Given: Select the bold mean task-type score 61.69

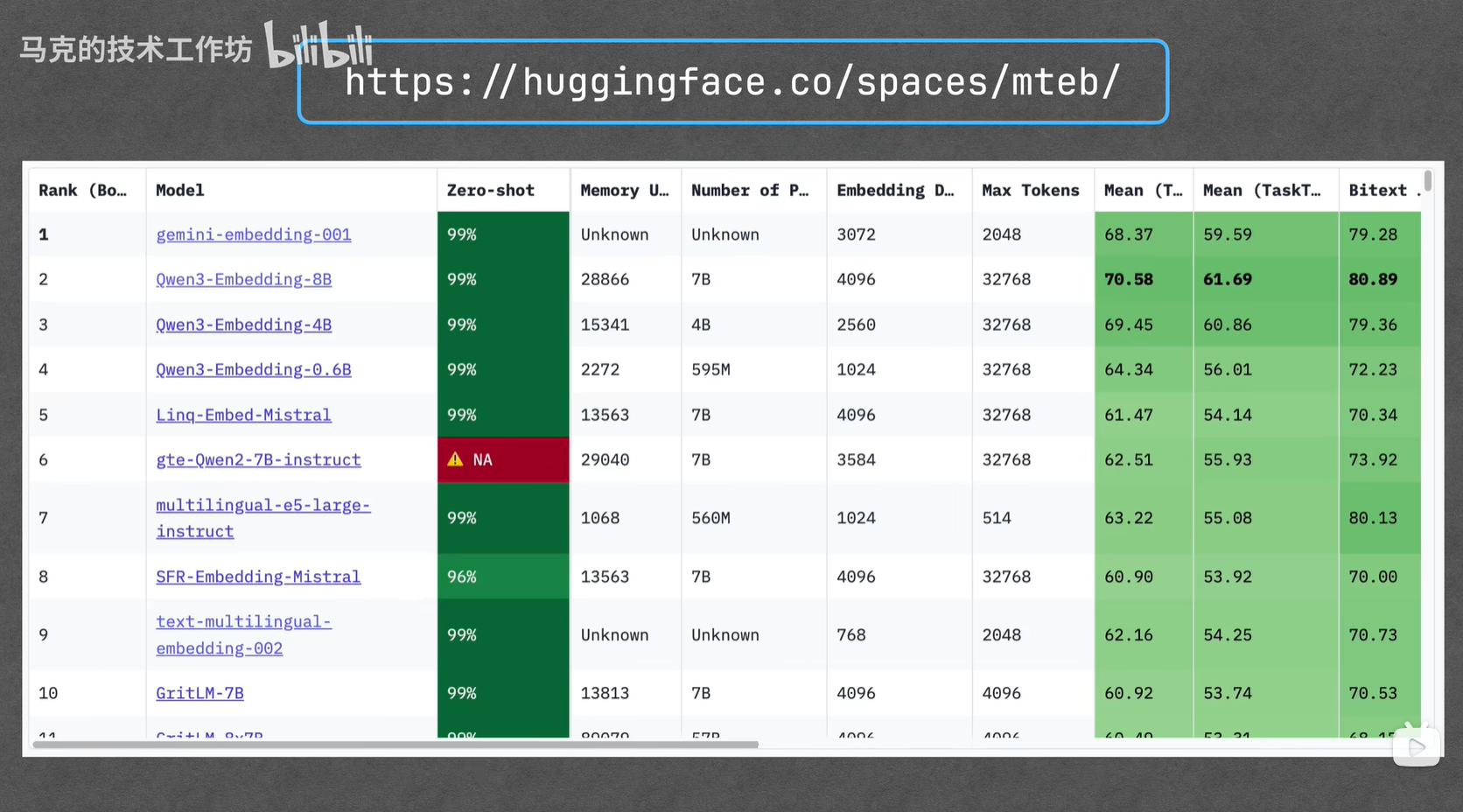Looking at the screenshot, I should [x=1228, y=279].
